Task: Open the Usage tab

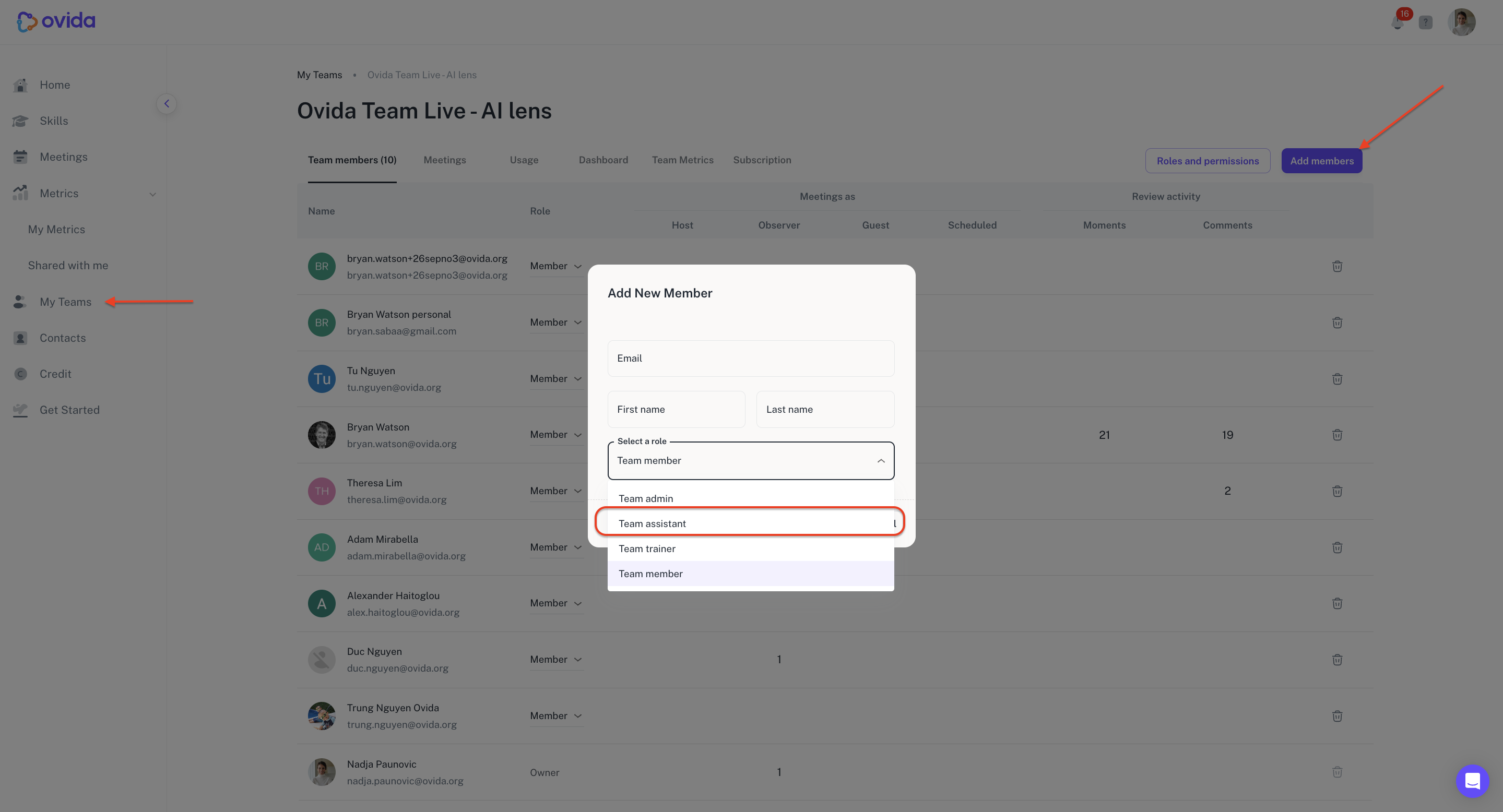Action: 524,160
